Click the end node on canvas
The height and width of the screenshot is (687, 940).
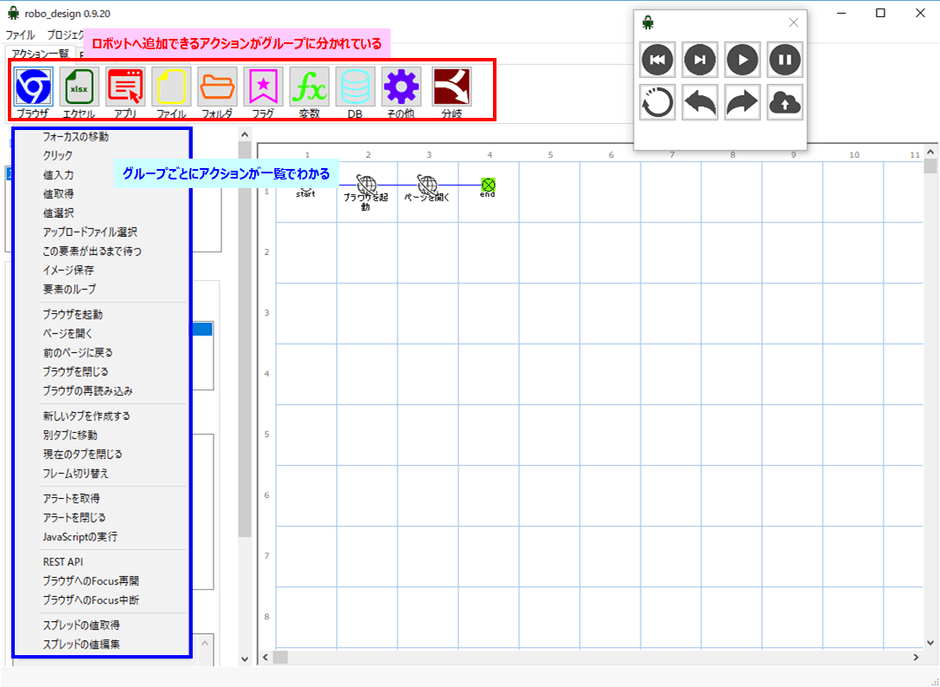coord(488,185)
